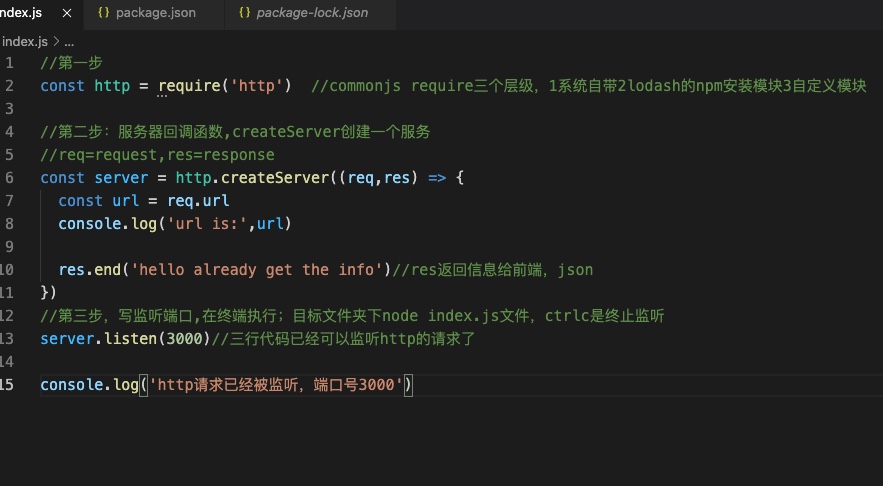Click console.log on line 15
The width and height of the screenshot is (883, 486).
[x=90, y=385]
